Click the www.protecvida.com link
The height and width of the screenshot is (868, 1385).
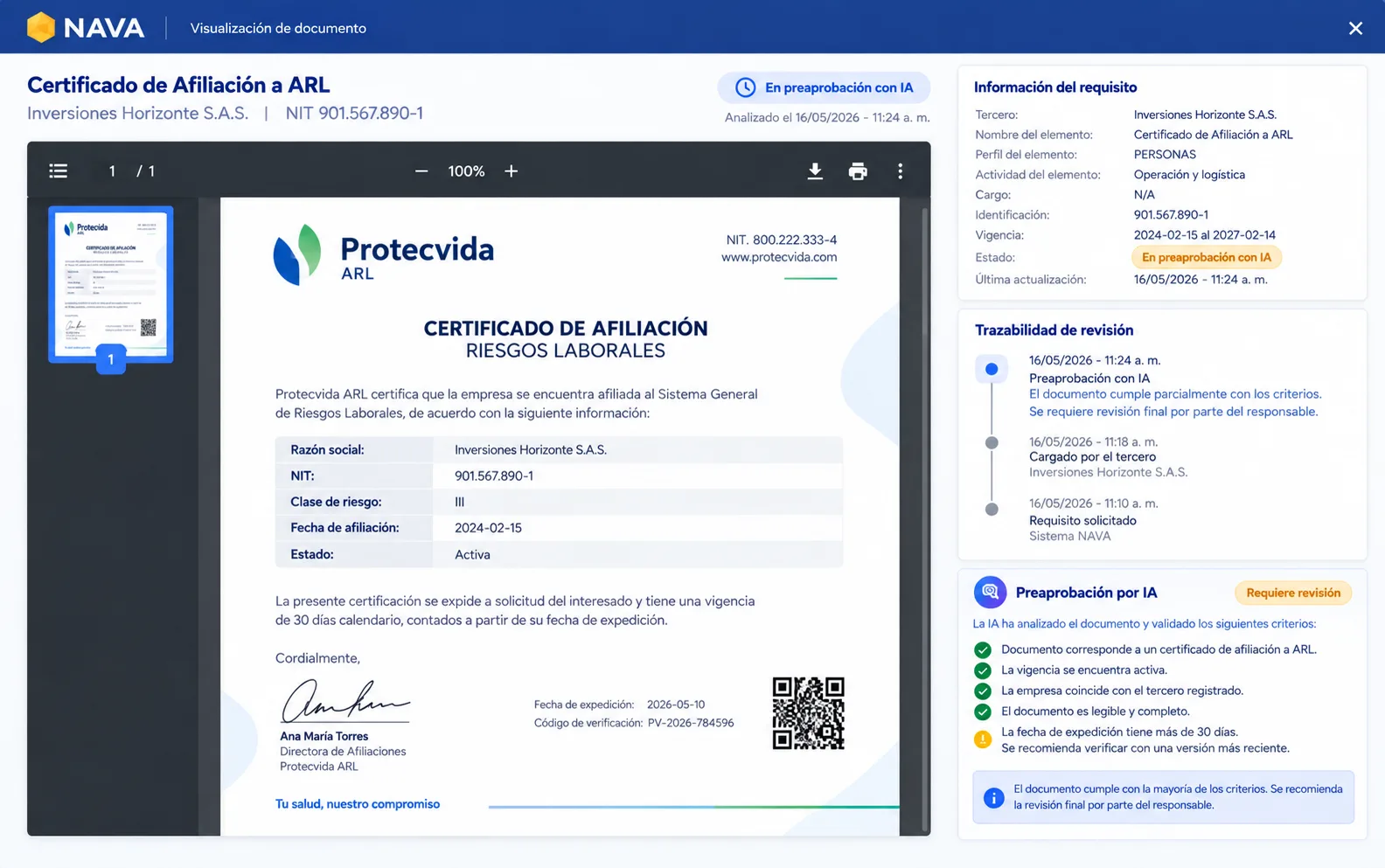pyautogui.click(x=779, y=257)
